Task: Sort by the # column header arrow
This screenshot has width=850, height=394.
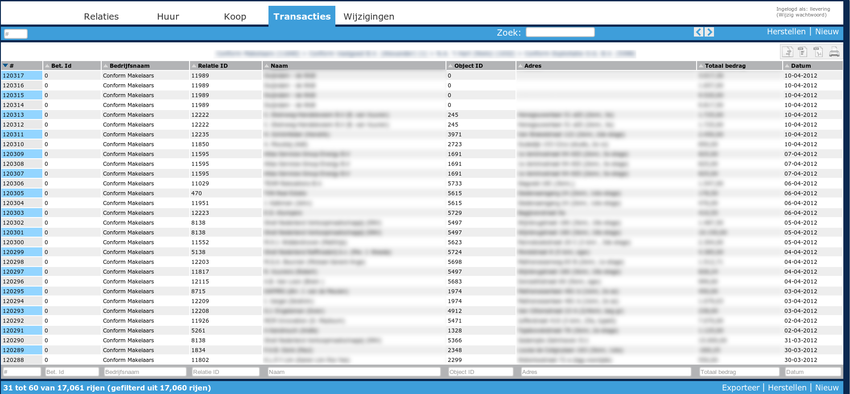Action: click(x=5, y=66)
